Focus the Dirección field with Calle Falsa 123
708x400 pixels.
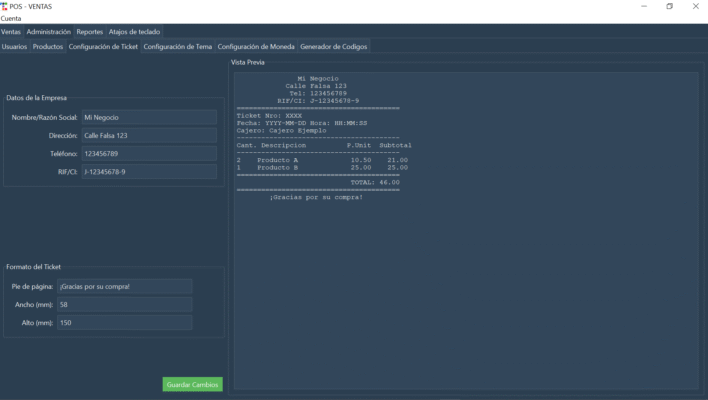pos(149,135)
